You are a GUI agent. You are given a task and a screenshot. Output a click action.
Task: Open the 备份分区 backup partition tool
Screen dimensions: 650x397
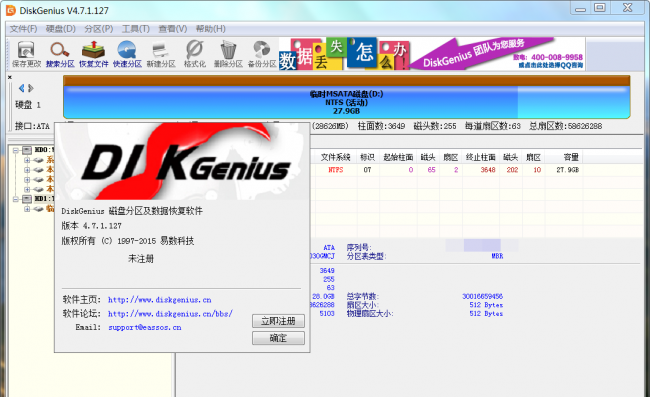pos(262,54)
